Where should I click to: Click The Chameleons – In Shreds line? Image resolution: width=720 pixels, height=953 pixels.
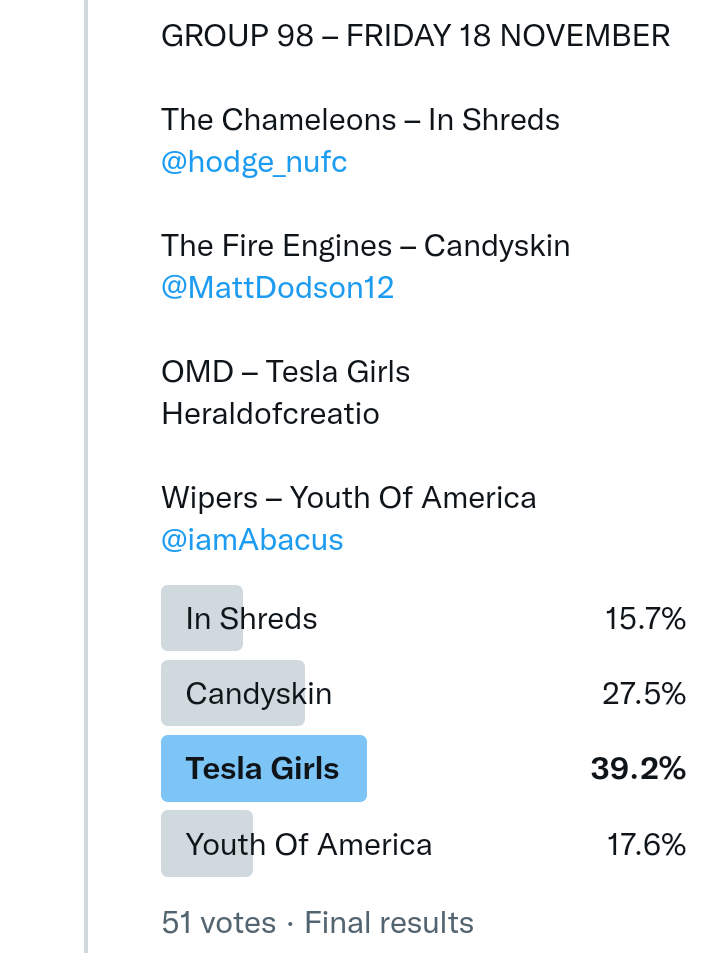point(360,120)
